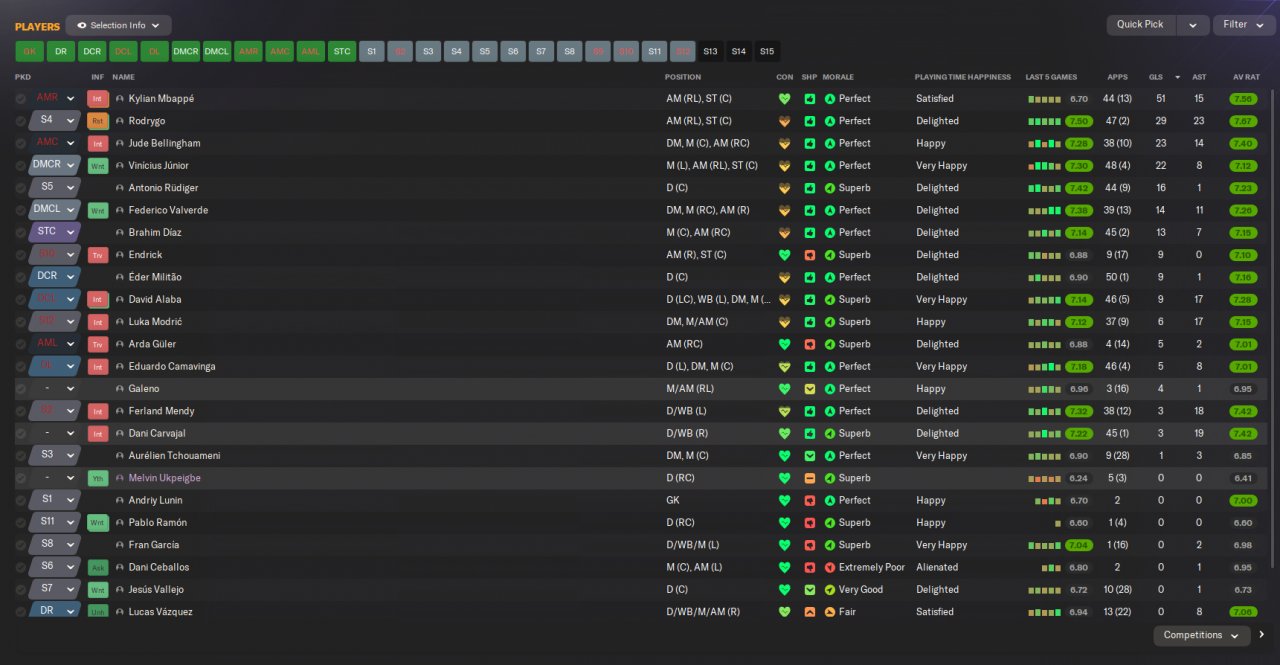Toggle the picked circle for Fran García
The height and width of the screenshot is (665, 1280).
(21, 545)
